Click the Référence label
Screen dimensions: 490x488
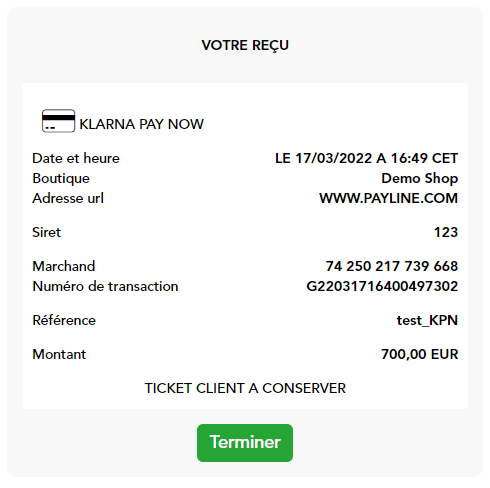pyautogui.click(x=64, y=320)
